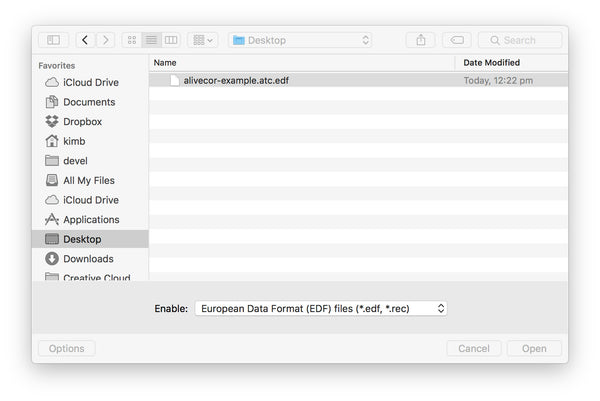Switch to column view
The width and height of the screenshot is (600, 401).
pyautogui.click(x=171, y=40)
